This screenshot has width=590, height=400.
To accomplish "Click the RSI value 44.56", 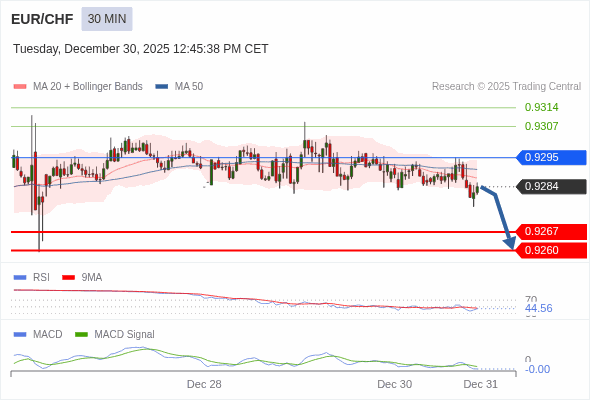I will point(539,309).
